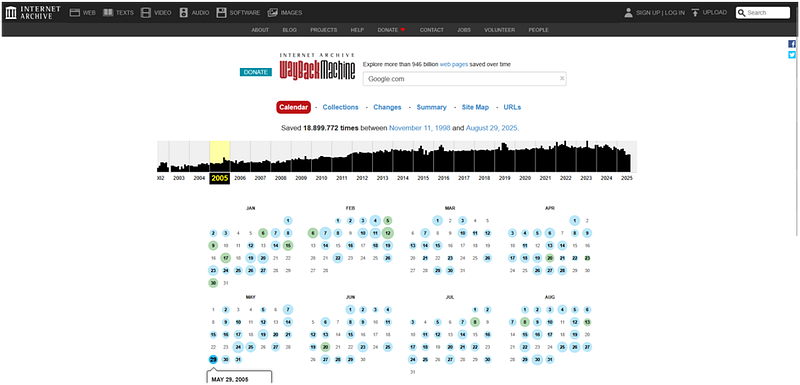Switch to the Calendar tab
800x385 pixels.
tap(293, 107)
